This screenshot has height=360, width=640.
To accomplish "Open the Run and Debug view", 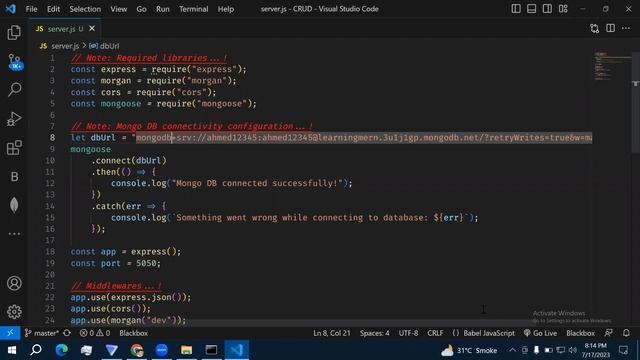I will (x=14, y=119).
